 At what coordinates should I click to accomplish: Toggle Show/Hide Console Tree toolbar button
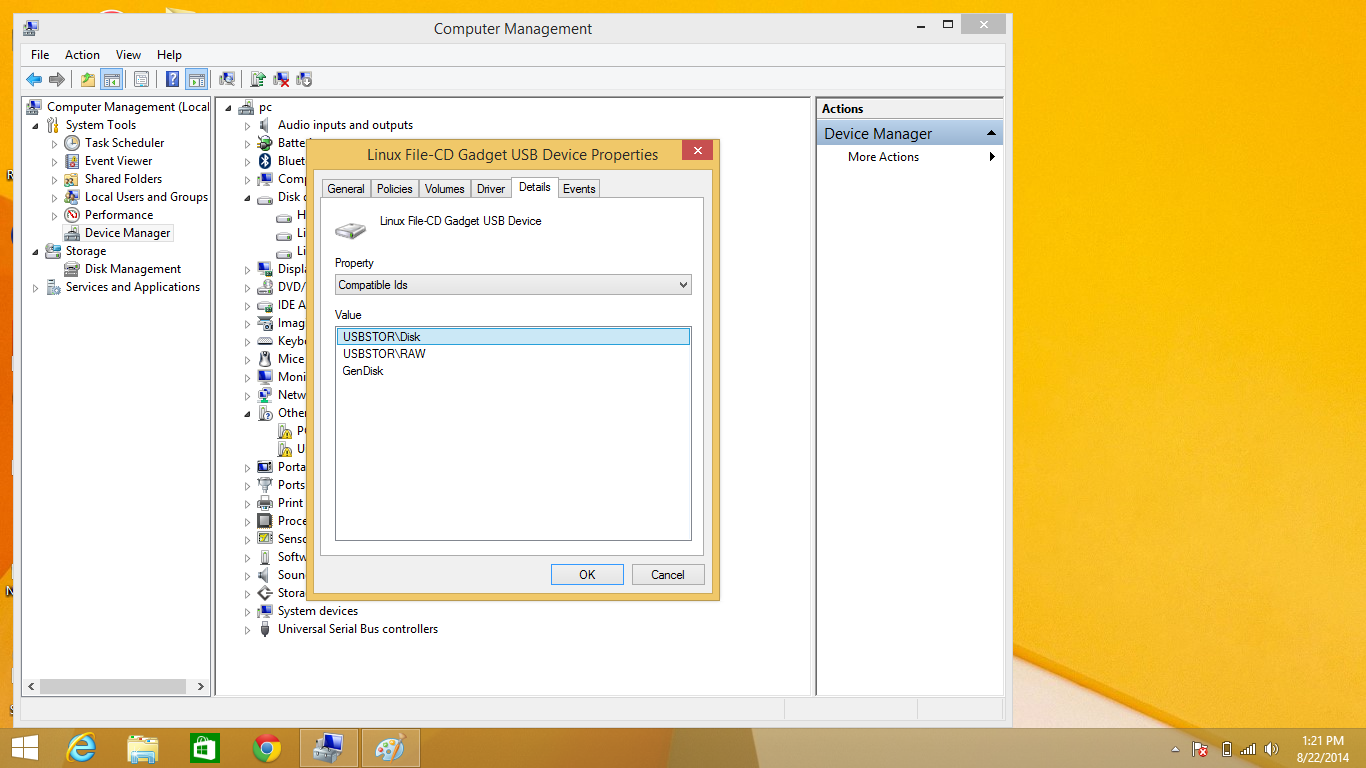pos(112,80)
